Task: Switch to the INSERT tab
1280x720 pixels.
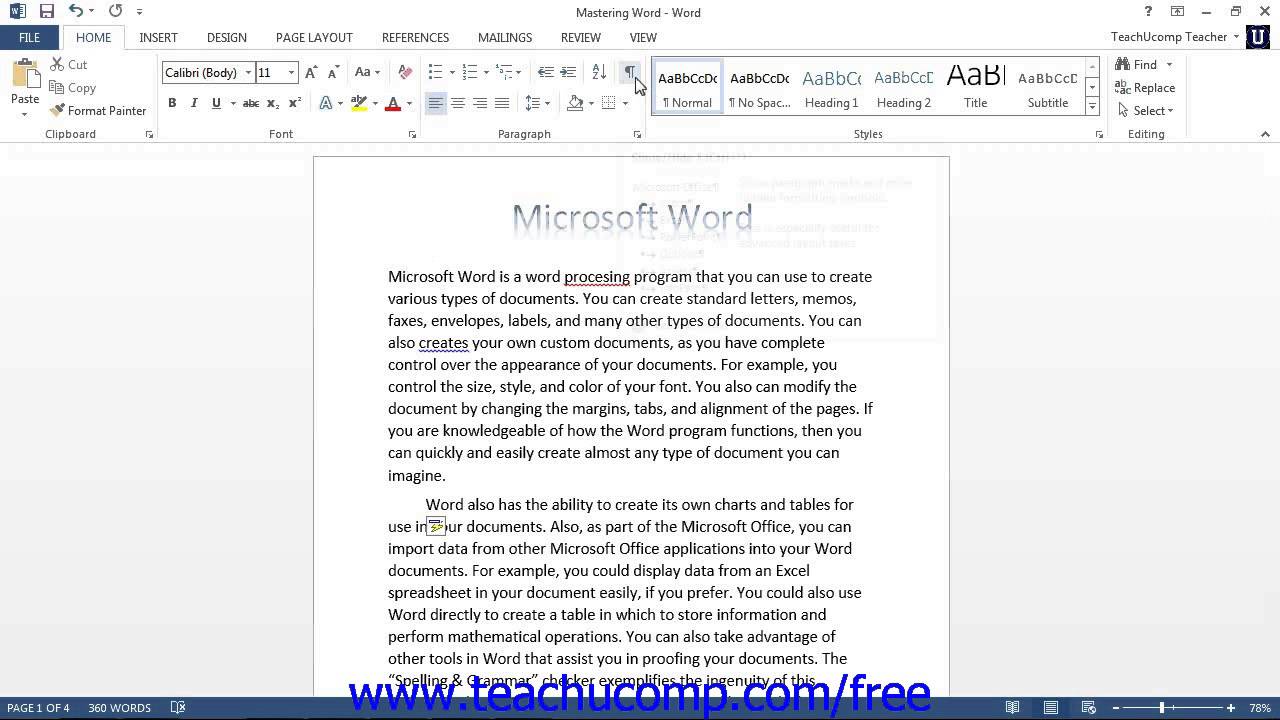Action: [x=158, y=37]
